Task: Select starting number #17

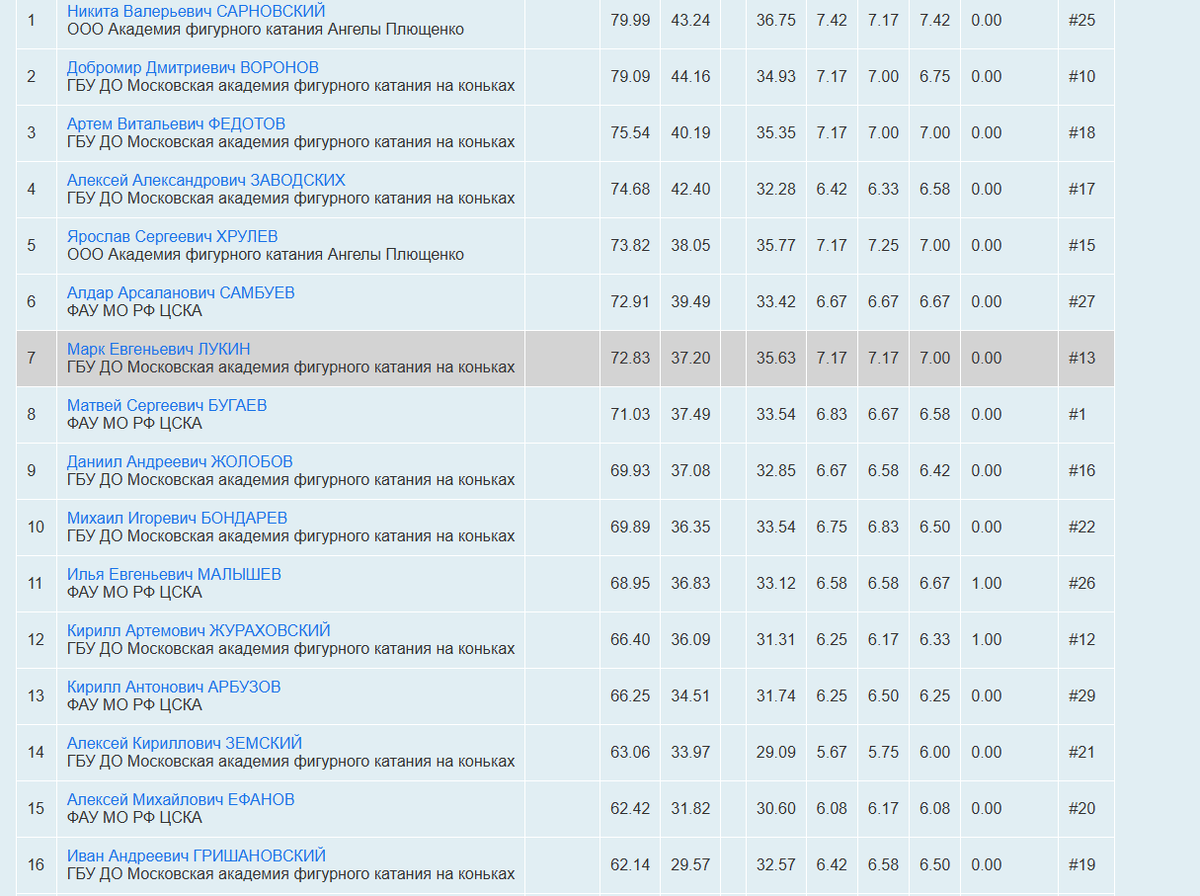Action: click(x=1082, y=189)
